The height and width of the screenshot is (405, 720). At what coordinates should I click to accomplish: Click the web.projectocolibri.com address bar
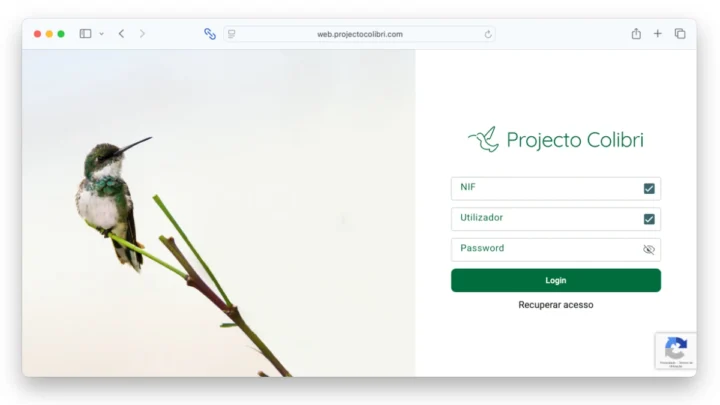pyautogui.click(x=359, y=34)
